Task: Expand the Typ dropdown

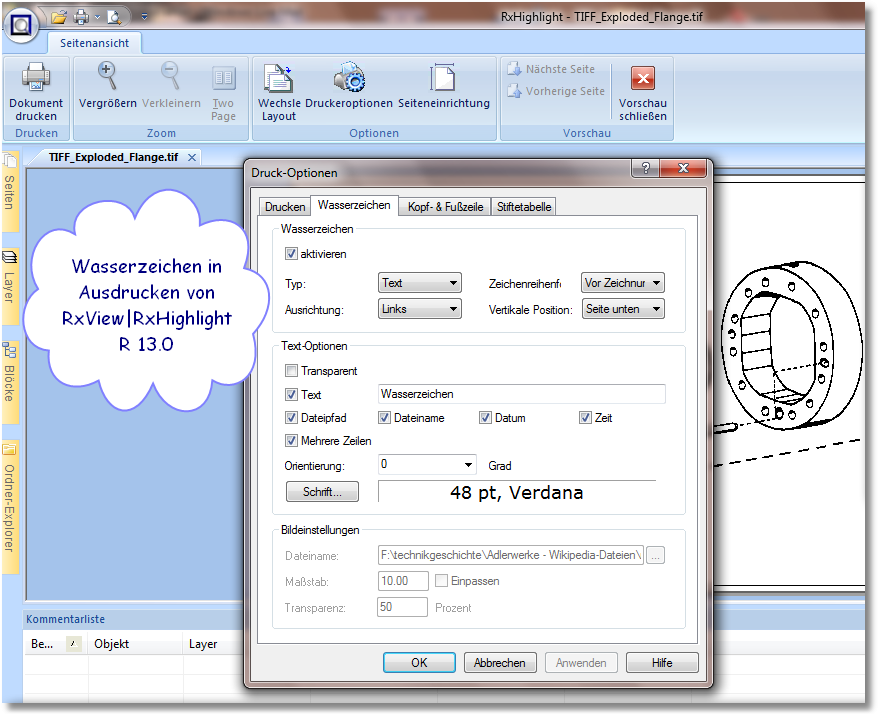Action: (x=419, y=284)
